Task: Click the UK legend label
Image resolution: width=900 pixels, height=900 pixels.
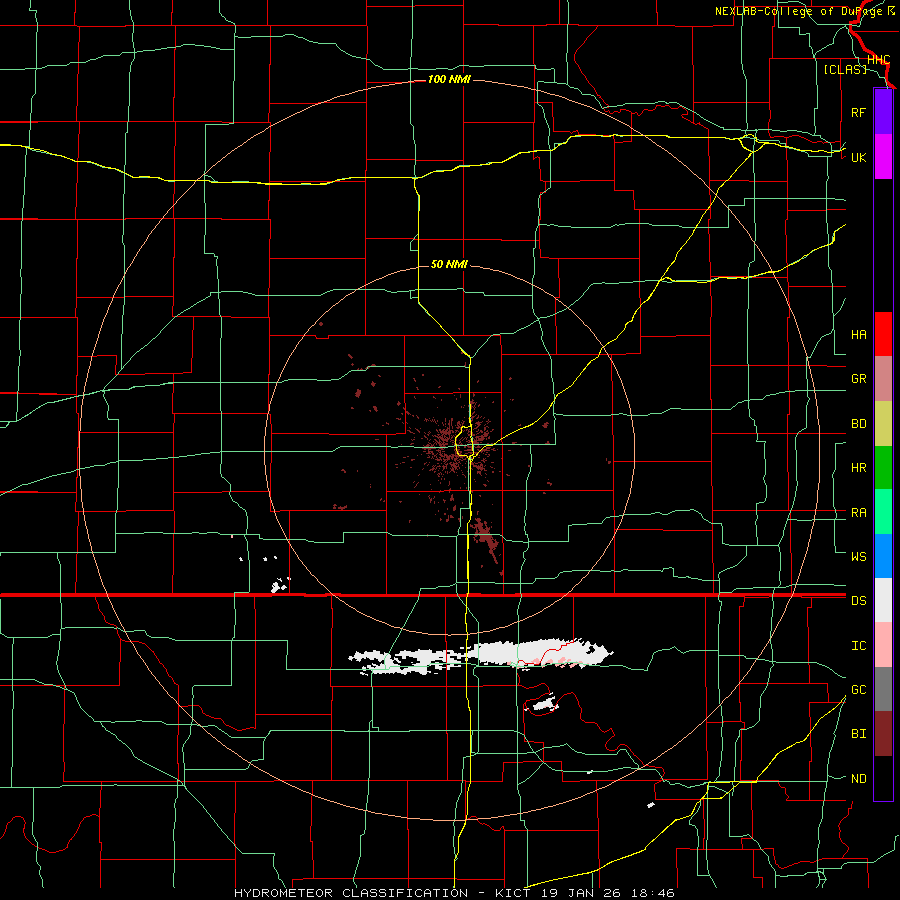Action: [x=858, y=157]
